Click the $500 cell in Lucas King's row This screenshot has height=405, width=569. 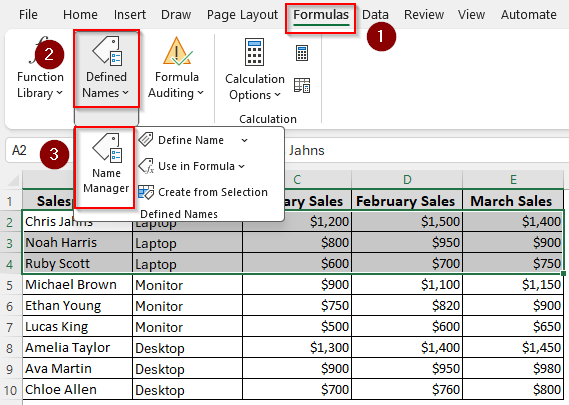[x=297, y=327]
